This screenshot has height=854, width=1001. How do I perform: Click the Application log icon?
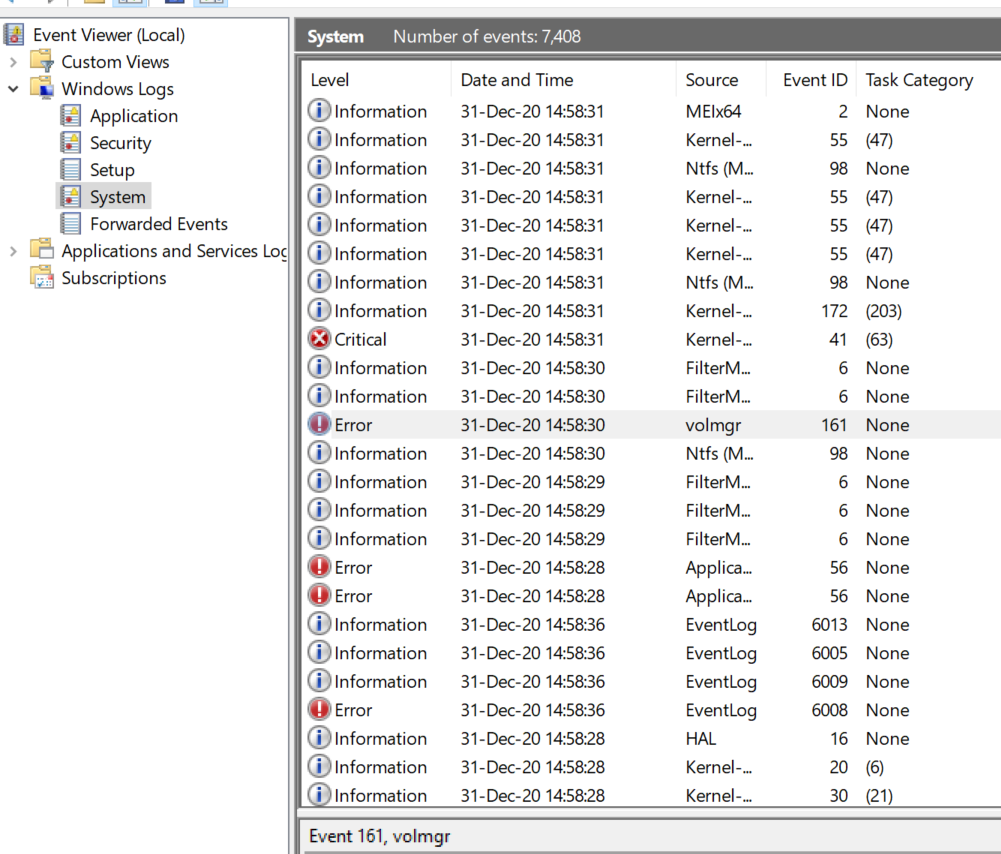coord(71,116)
